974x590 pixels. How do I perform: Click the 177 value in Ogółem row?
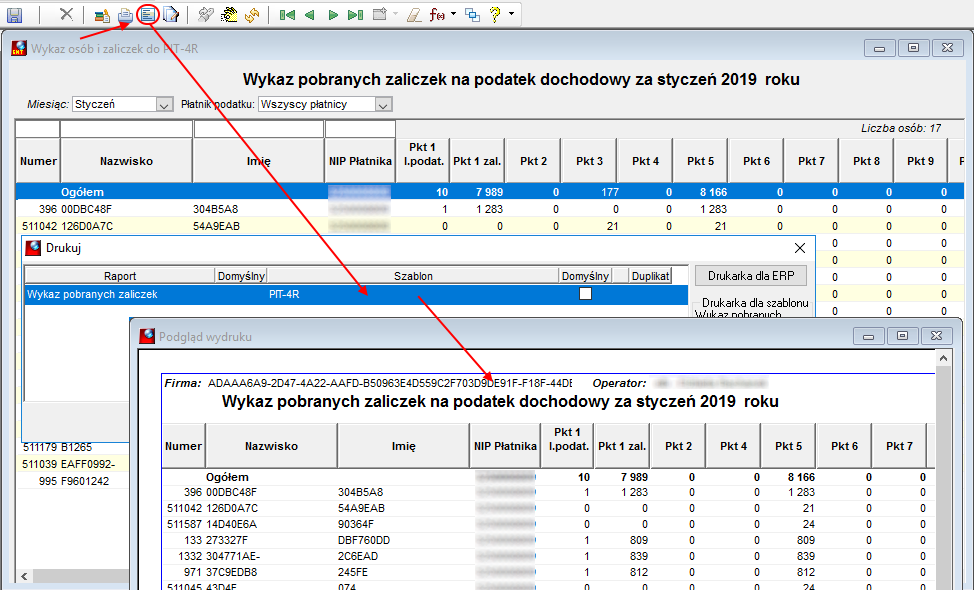[x=610, y=192]
